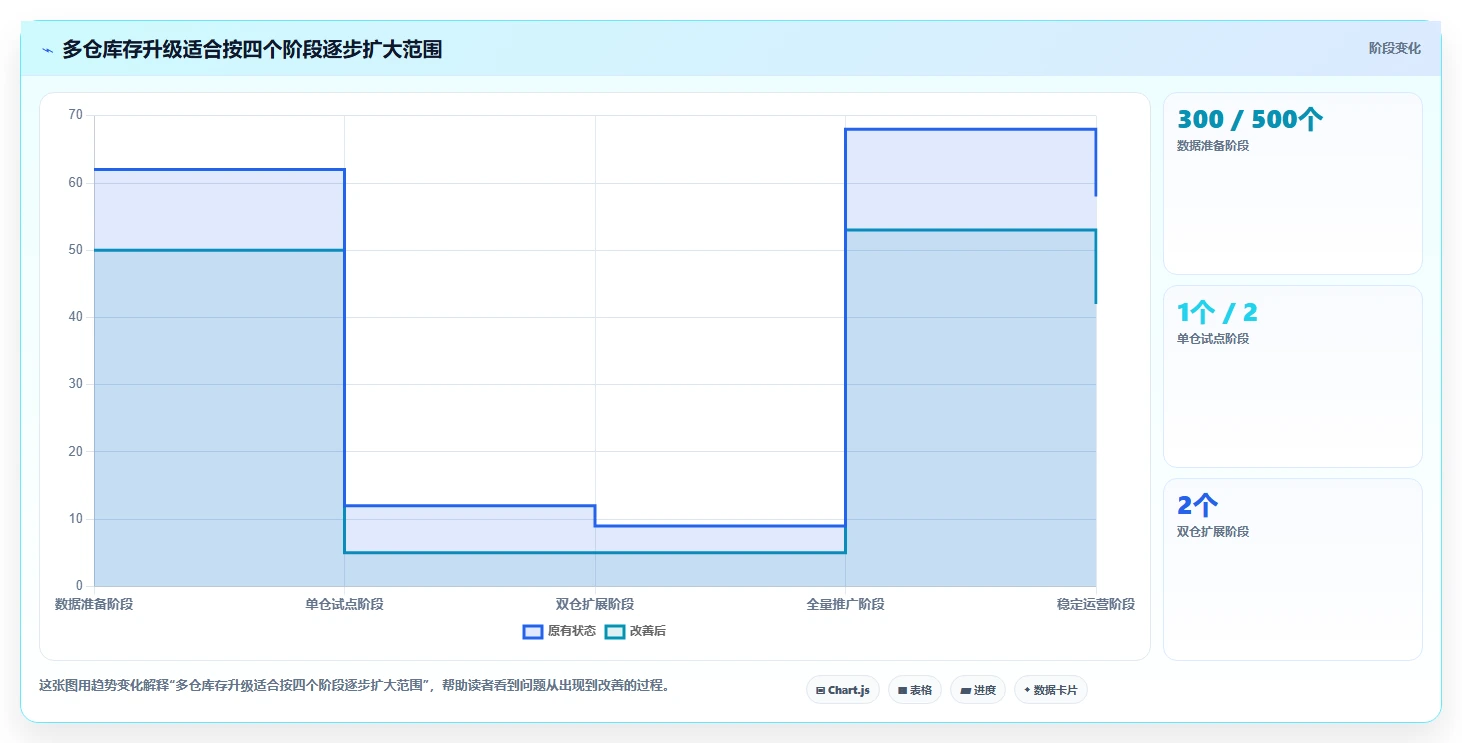The image size is (1462, 743).
Task: Click the 300 / 500个 card value
Action: click(1250, 120)
